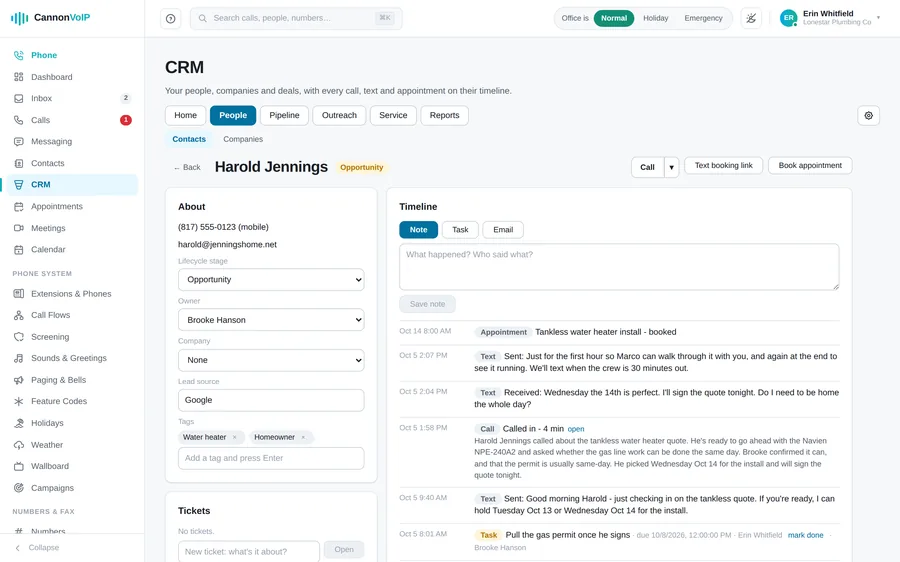Click the Calendar icon in sidebar
Image resolution: width=900 pixels, height=562 pixels.
pos(19,249)
